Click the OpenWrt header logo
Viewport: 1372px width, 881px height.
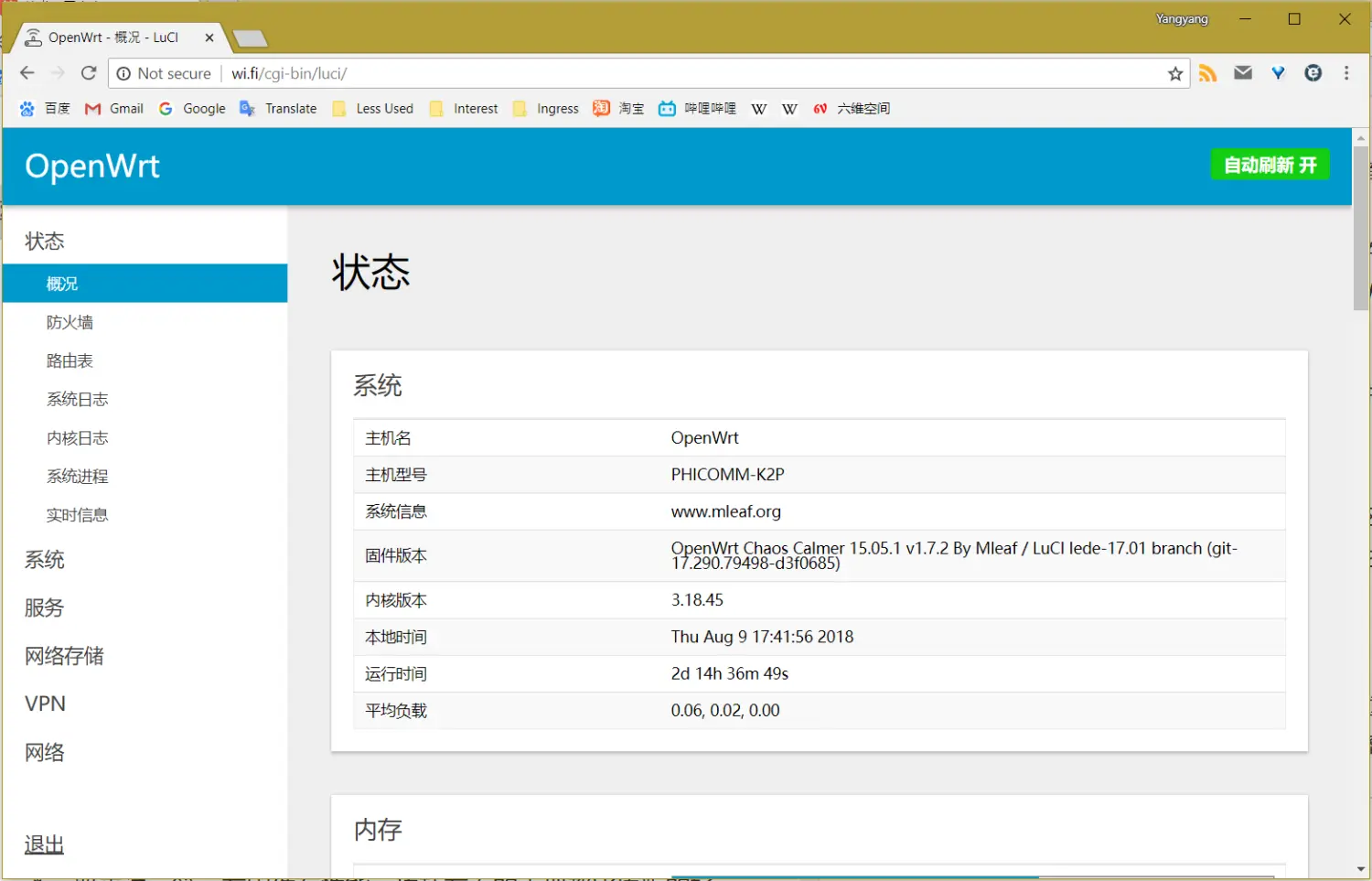click(92, 166)
